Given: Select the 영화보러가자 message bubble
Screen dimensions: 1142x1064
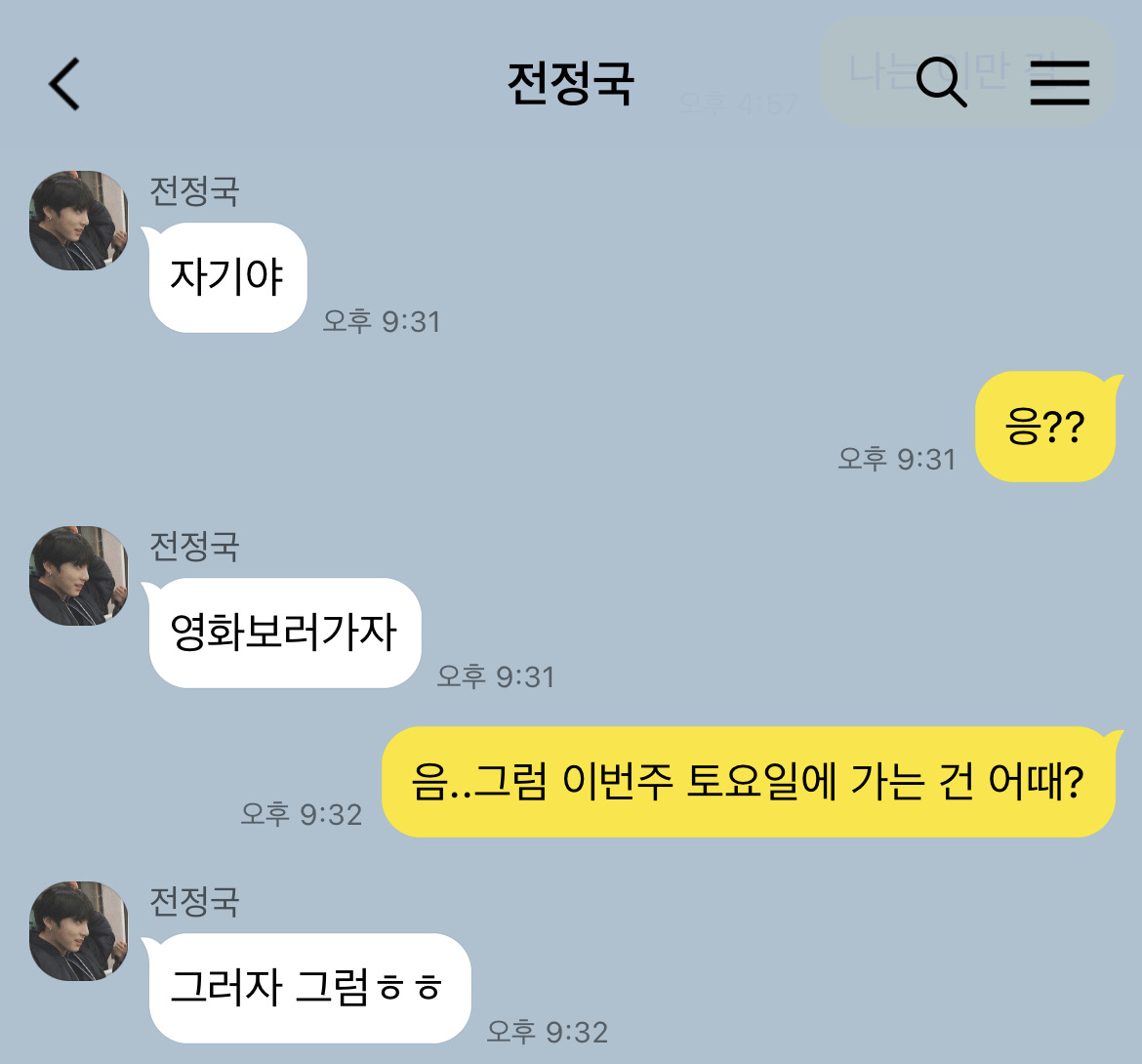Looking at the screenshot, I should point(283,633).
